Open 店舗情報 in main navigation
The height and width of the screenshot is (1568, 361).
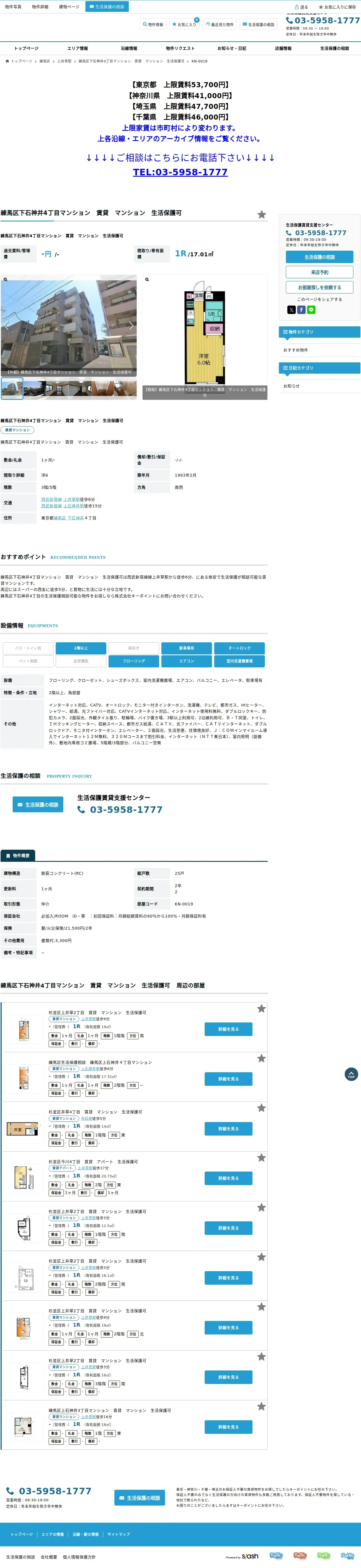(x=283, y=48)
